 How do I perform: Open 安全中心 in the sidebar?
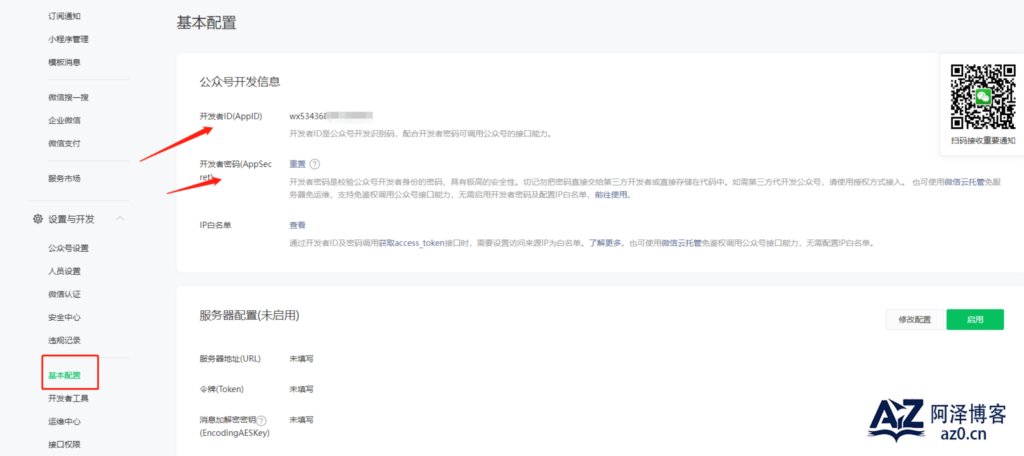64,318
